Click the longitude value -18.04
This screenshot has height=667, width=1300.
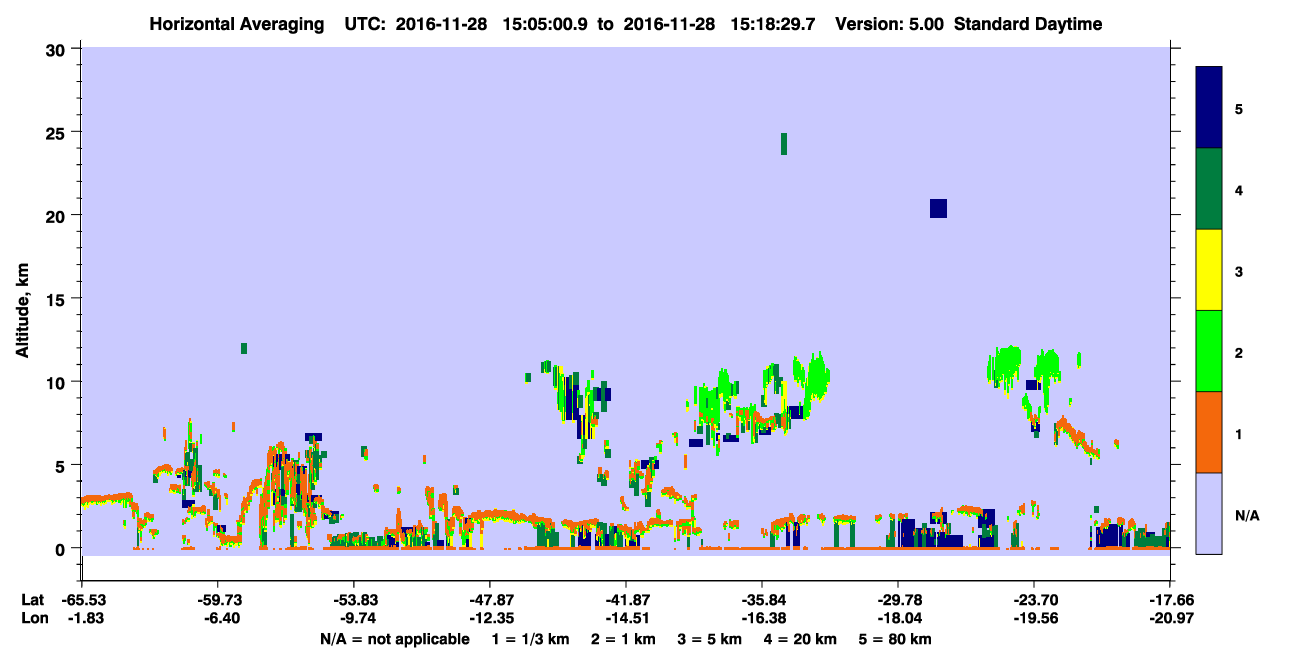(x=898, y=618)
